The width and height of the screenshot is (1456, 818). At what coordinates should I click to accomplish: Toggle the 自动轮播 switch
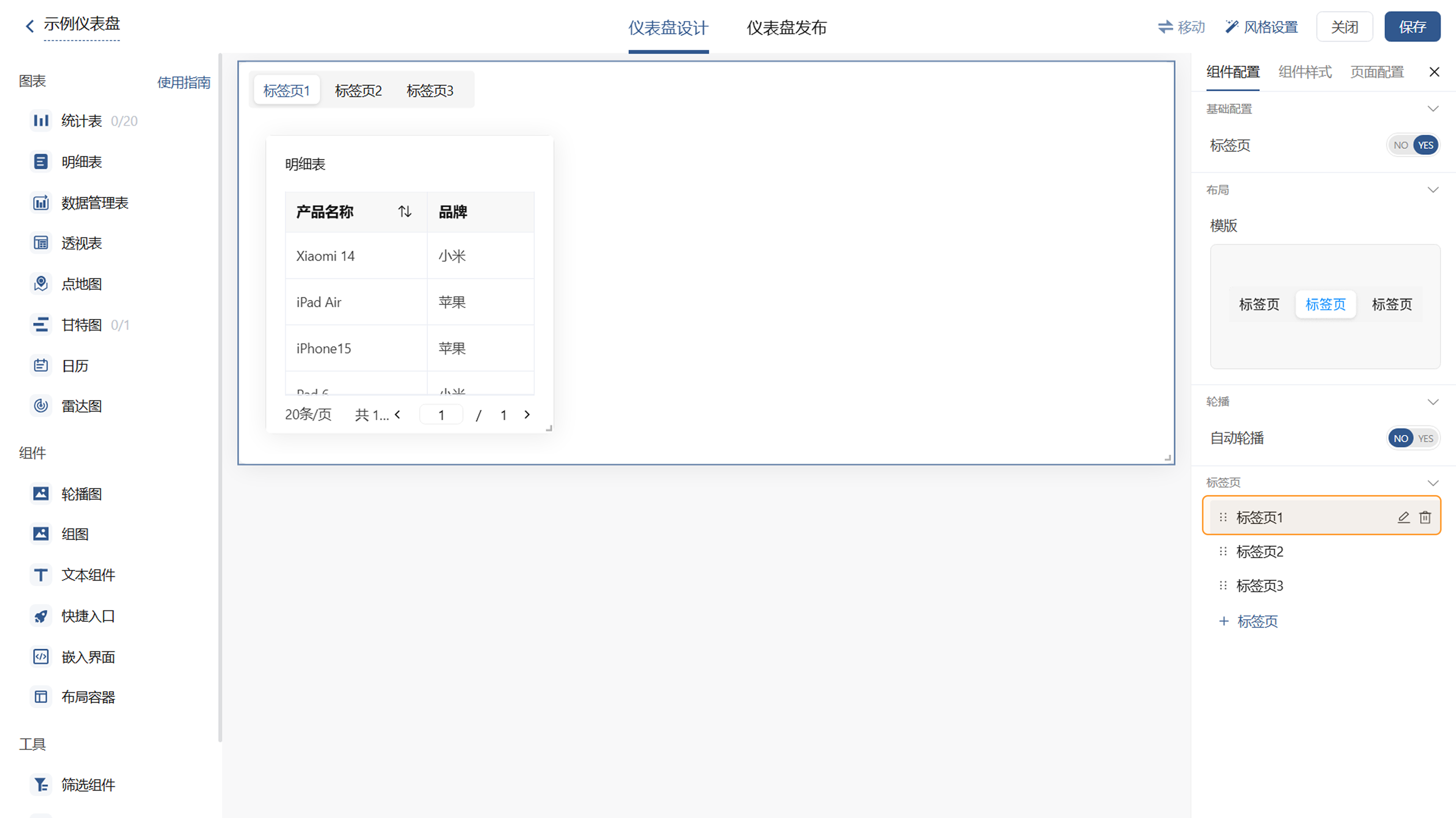[x=1413, y=438]
